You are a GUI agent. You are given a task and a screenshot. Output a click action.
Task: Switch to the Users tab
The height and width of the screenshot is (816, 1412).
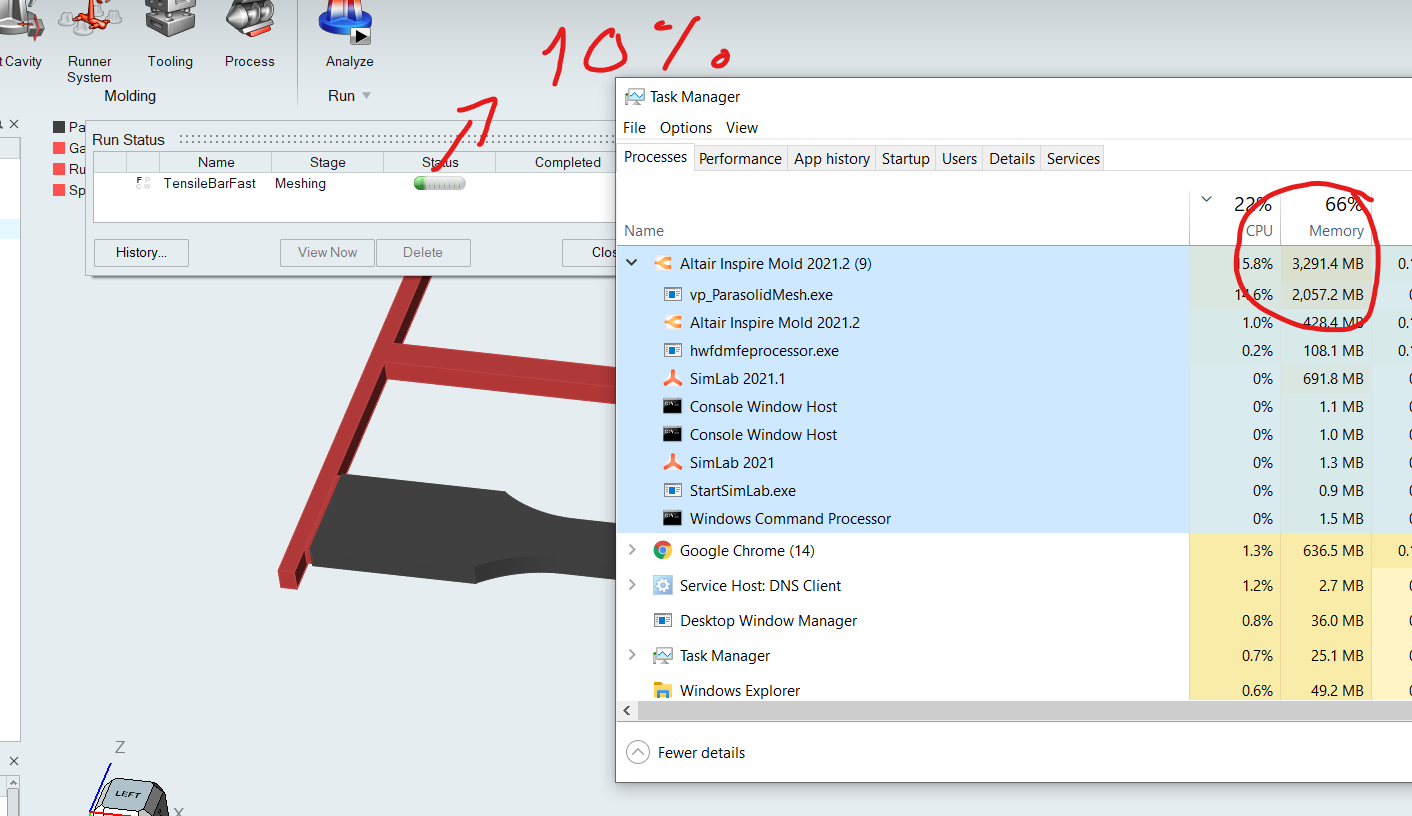point(960,158)
